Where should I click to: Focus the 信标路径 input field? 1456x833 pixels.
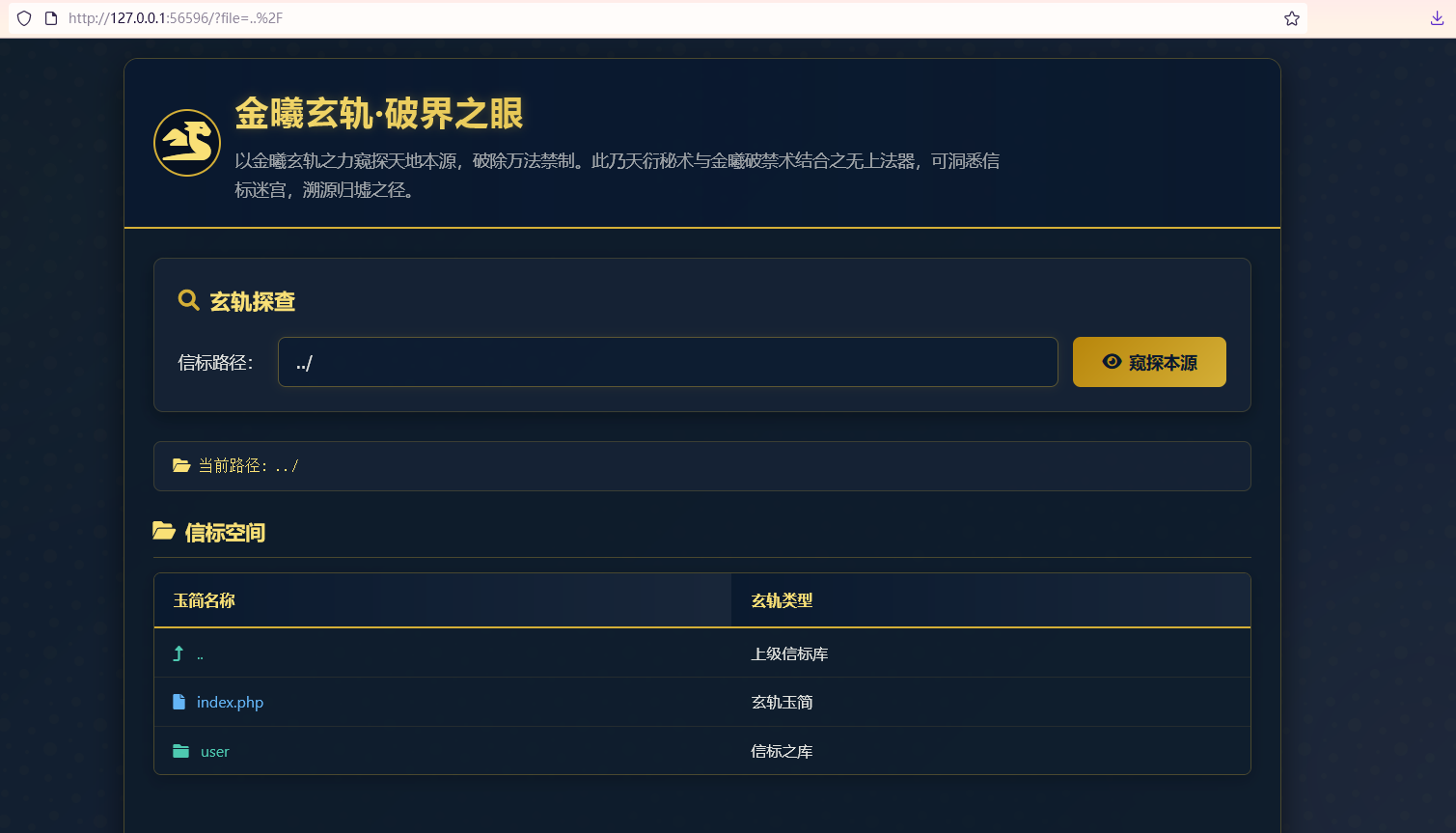point(668,362)
